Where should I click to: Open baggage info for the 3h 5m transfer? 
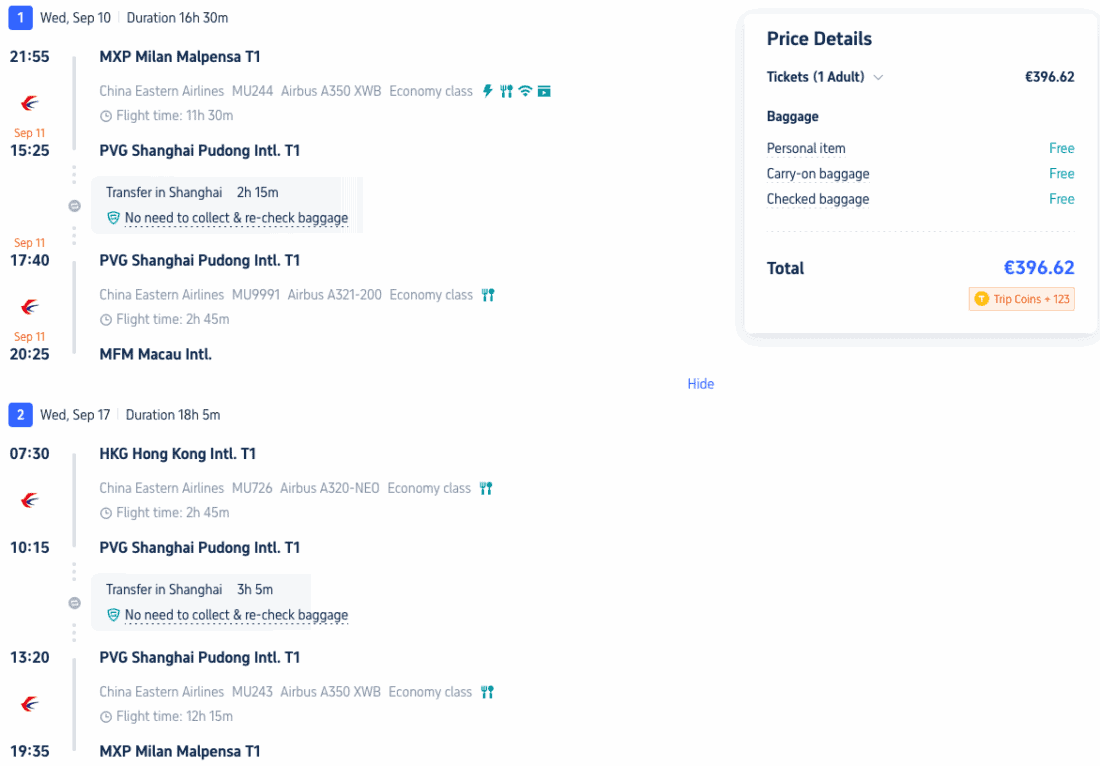pyautogui.click(x=236, y=615)
